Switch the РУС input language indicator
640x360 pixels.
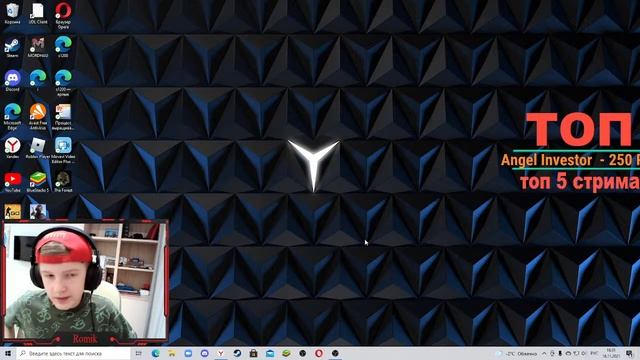point(595,353)
